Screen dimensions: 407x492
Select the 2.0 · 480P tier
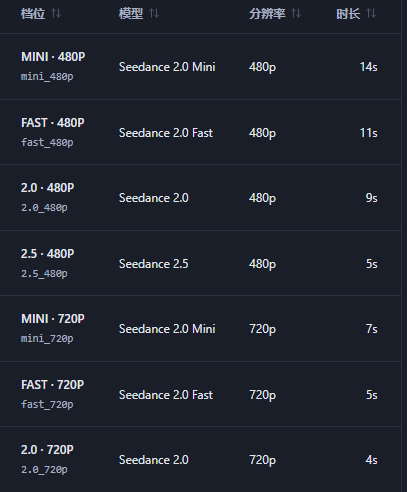pos(200,197)
